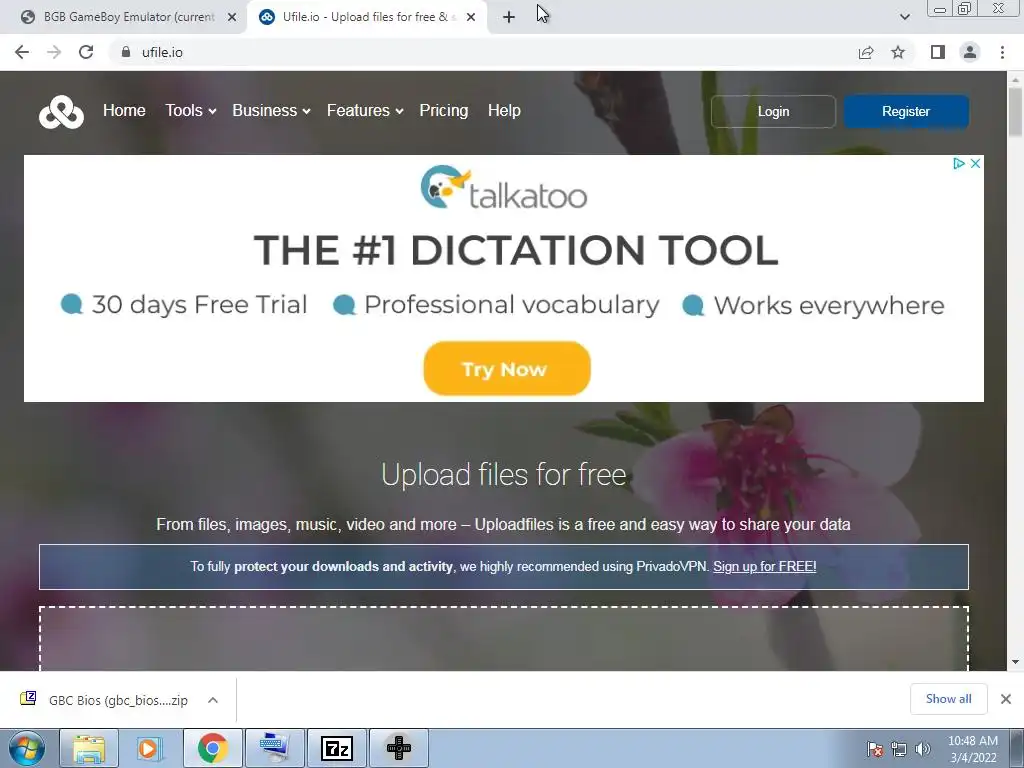Click the page vertical scrollbar thumb
Screen dimensions: 1024x768
pyautogui.click(x=1015, y=112)
